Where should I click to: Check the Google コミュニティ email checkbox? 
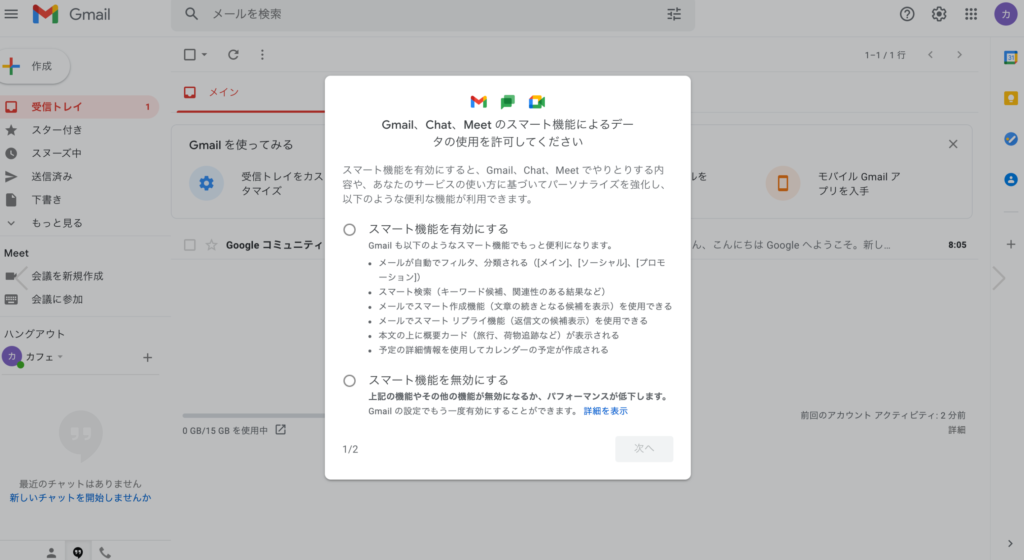(x=190, y=245)
